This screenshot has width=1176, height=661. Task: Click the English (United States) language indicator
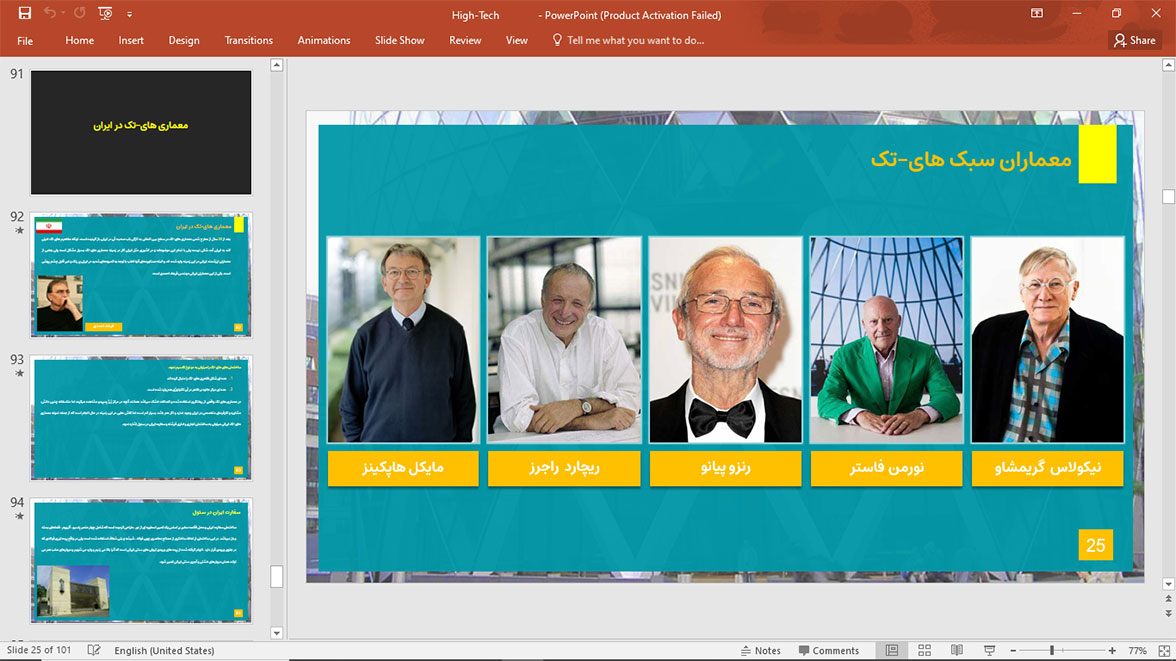pos(164,650)
